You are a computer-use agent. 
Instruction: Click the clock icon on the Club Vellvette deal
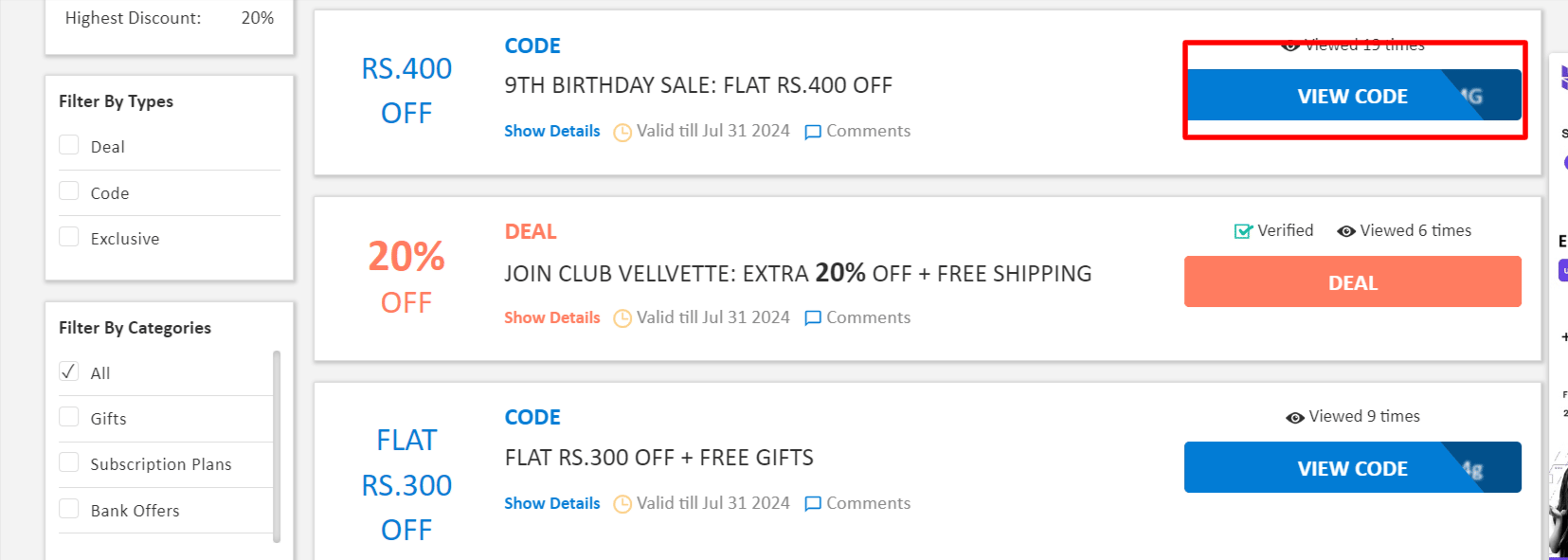[x=622, y=317]
